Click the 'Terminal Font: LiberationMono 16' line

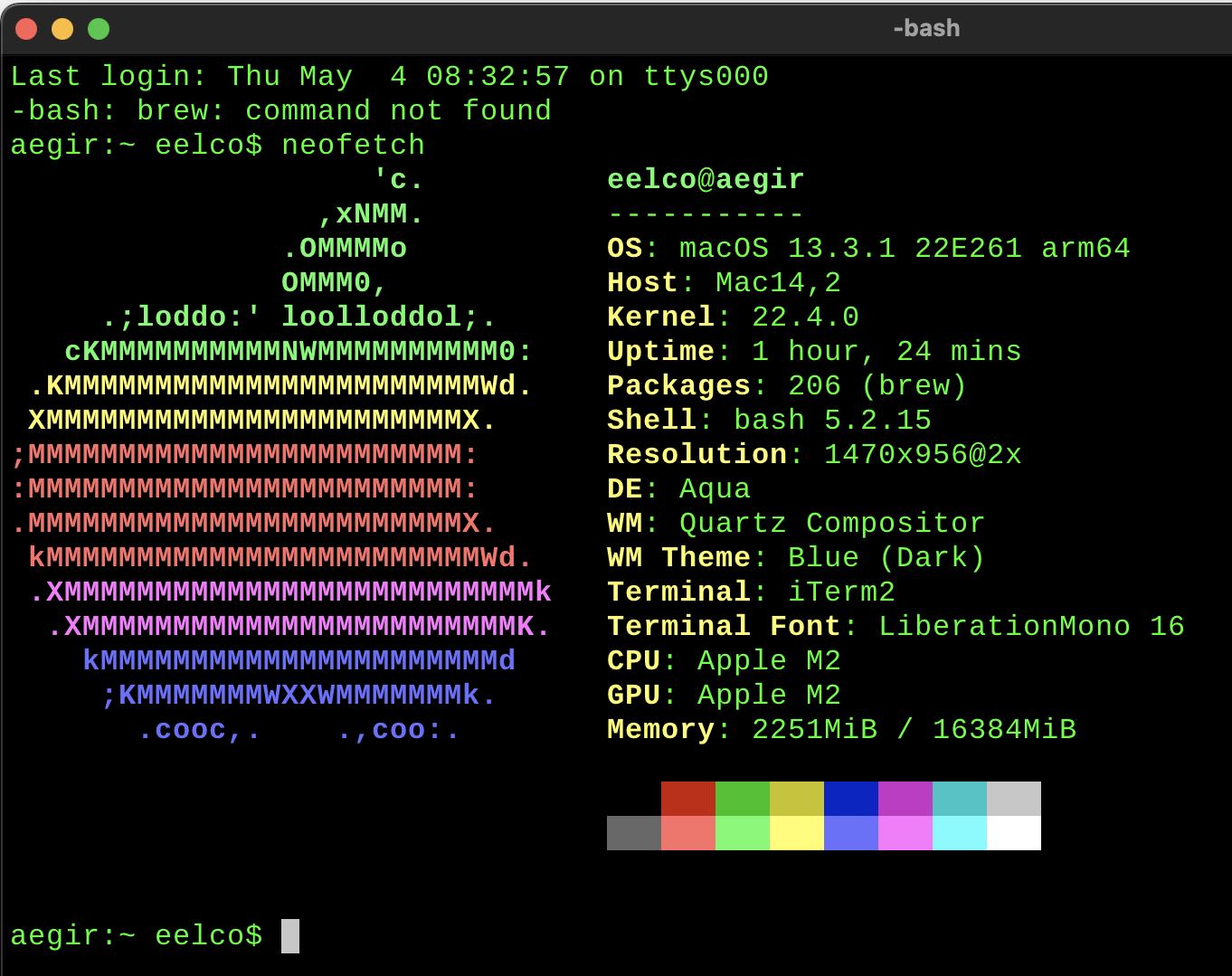coord(896,627)
